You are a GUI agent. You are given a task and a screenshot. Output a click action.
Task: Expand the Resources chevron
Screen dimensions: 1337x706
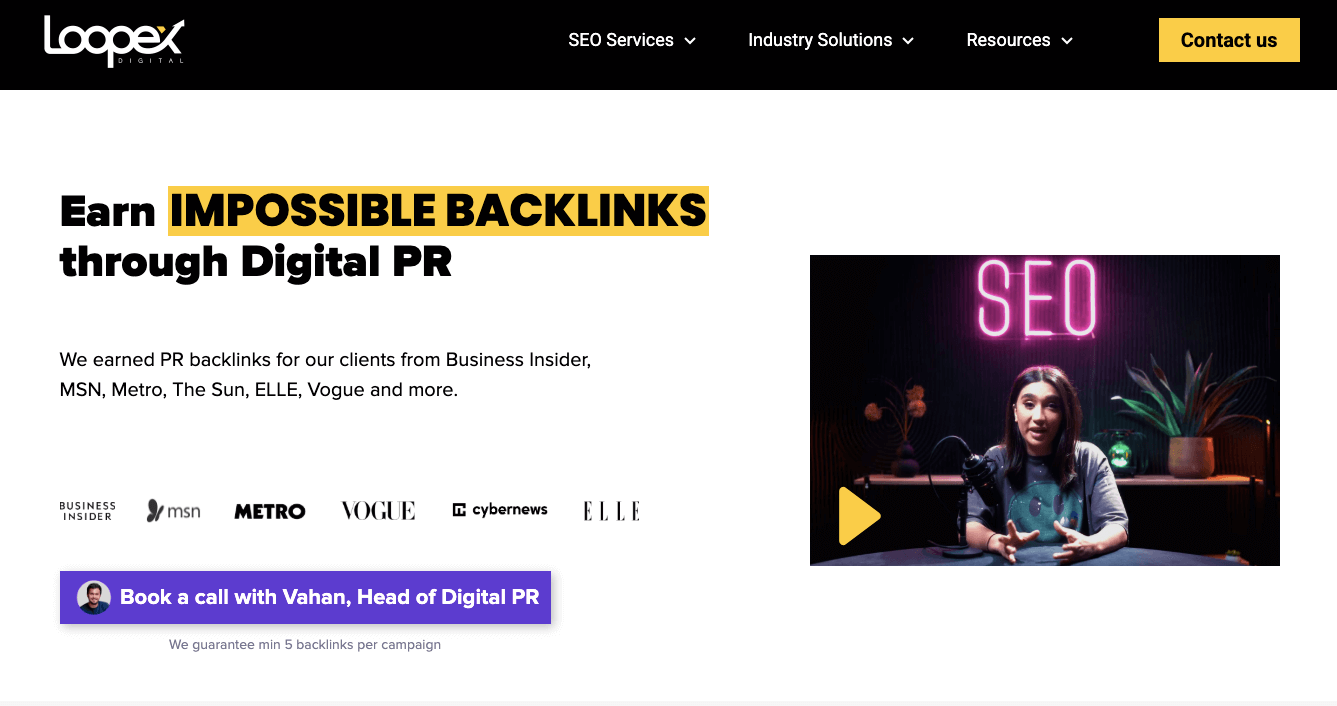coord(1067,41)
